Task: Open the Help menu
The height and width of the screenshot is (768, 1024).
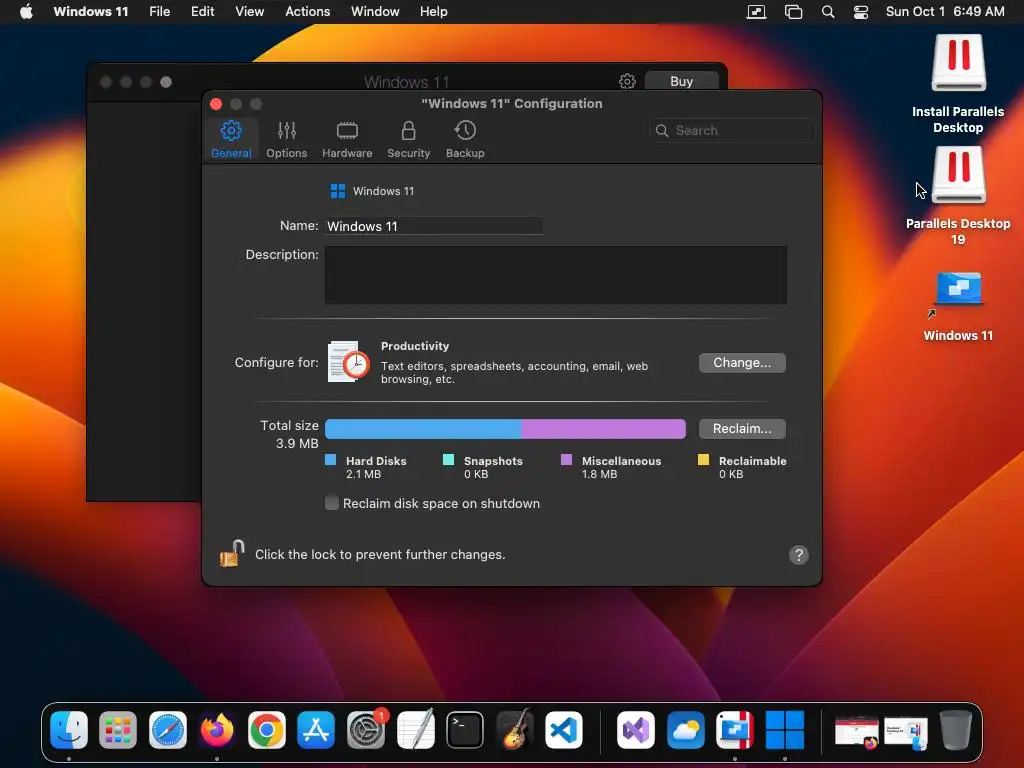Action: tap(434, 12)
